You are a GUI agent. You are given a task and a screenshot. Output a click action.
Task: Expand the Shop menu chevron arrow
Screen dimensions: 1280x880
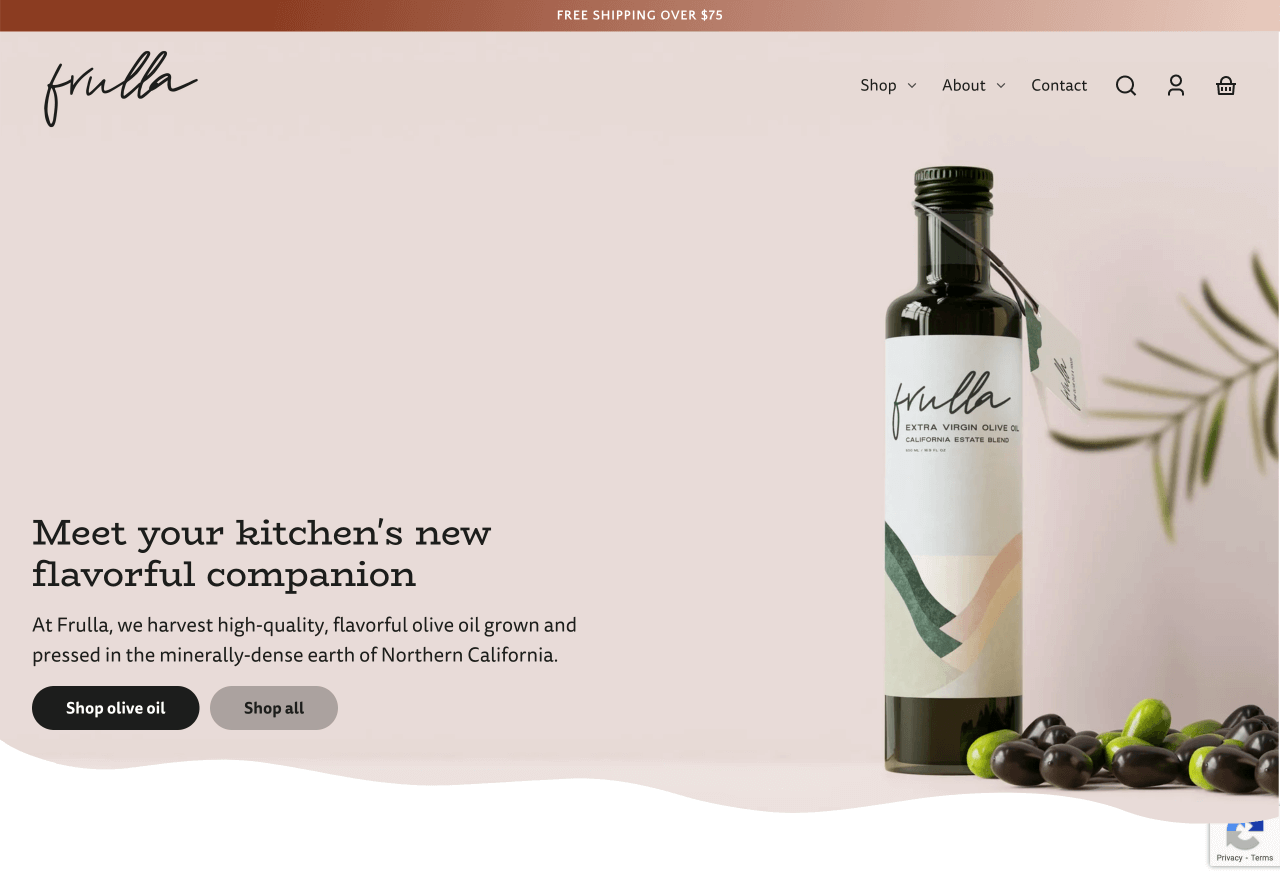pyautogui.click(x=912, y=86)
